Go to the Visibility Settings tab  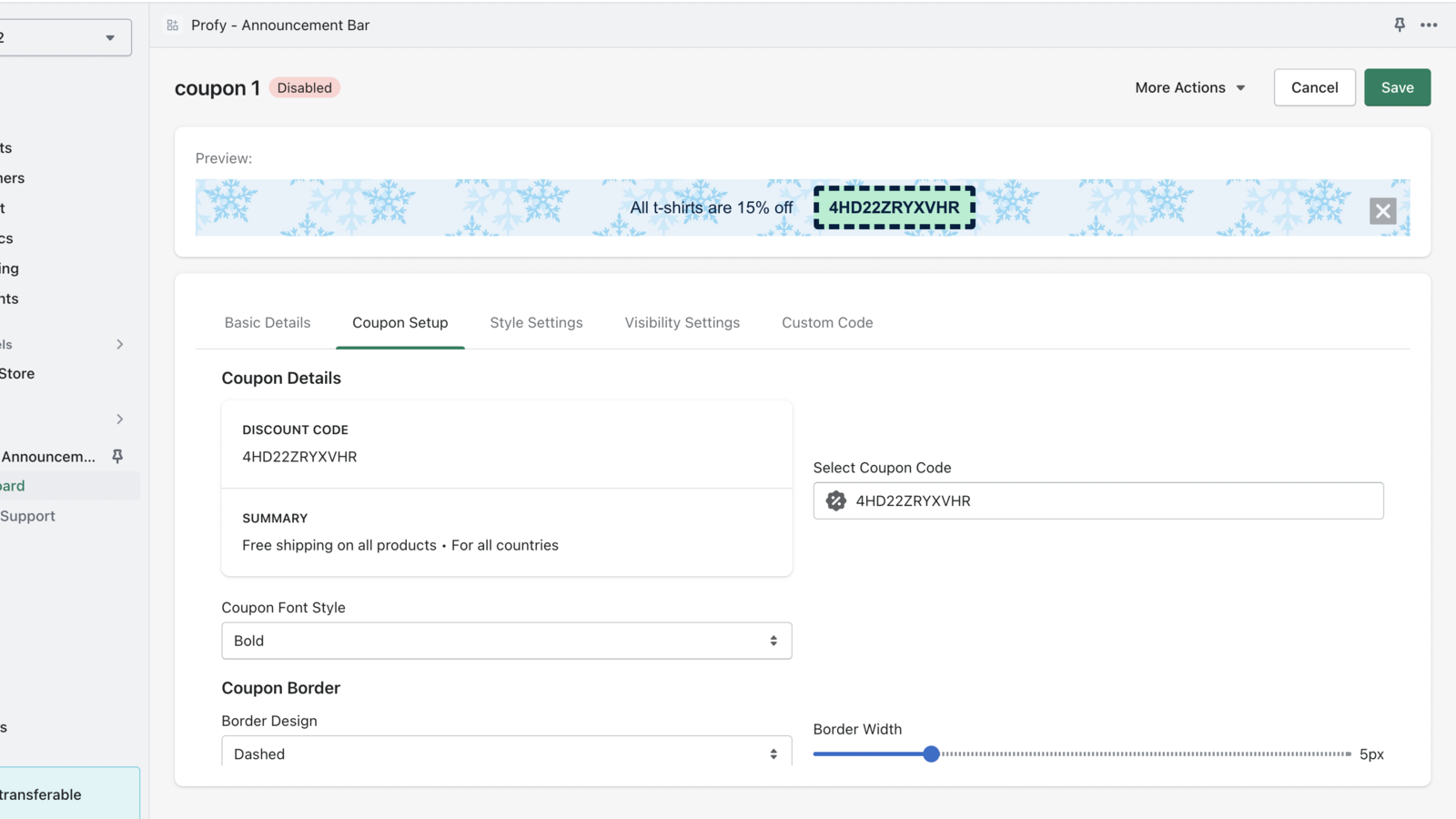point(682,322)
